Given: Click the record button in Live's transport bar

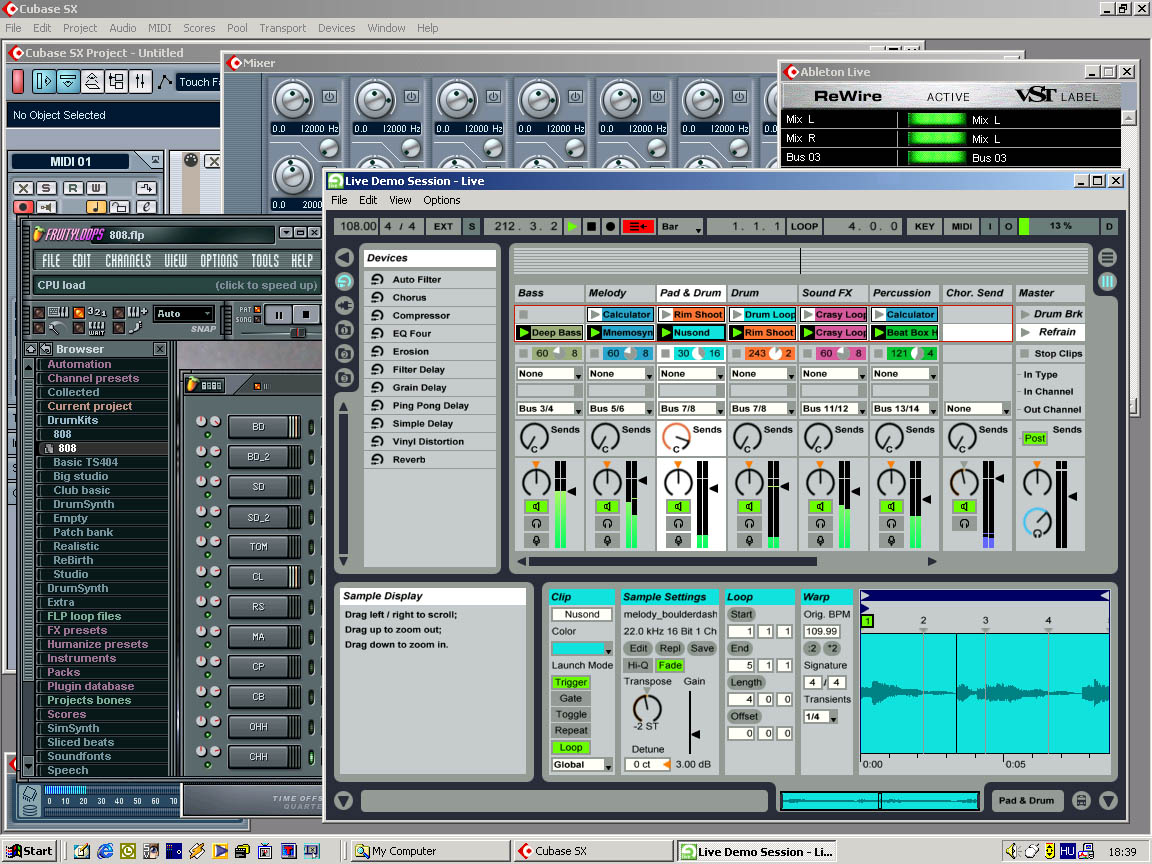Looking at the screenshot, I should [x=610, y=226].
